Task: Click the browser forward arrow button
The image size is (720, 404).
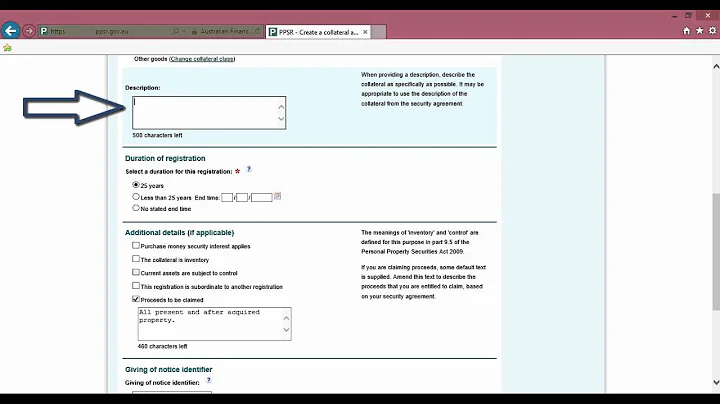Action: pos(28,31)
